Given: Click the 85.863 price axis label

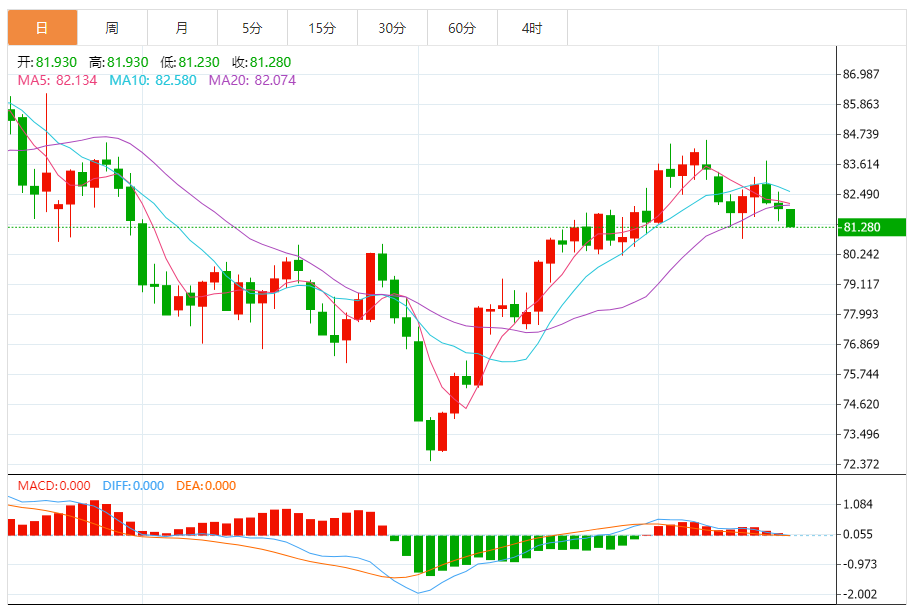Looking at the screenshot, I should (x=861, y=105).
